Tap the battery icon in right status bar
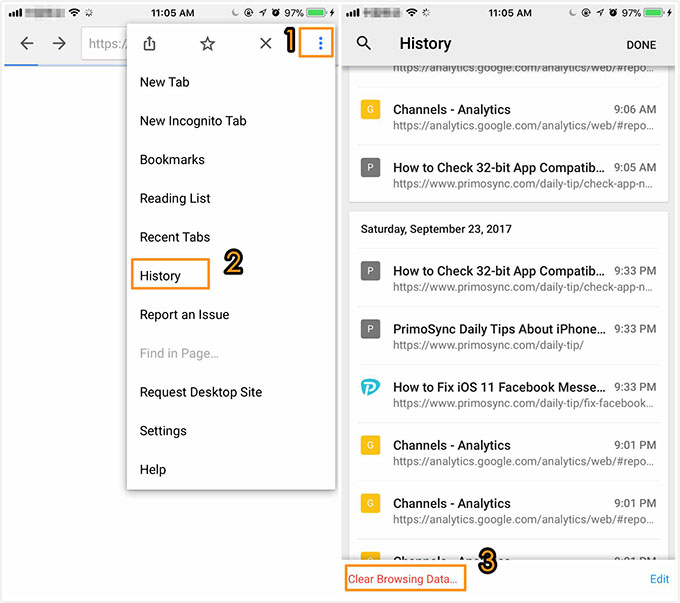680x603 pixels. [654, 13]
